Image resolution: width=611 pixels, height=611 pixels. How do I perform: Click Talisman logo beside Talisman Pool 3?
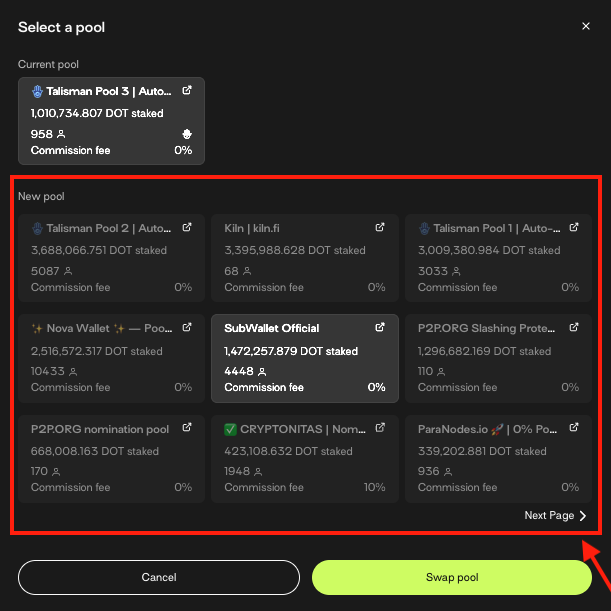click(x=37, y=92)
